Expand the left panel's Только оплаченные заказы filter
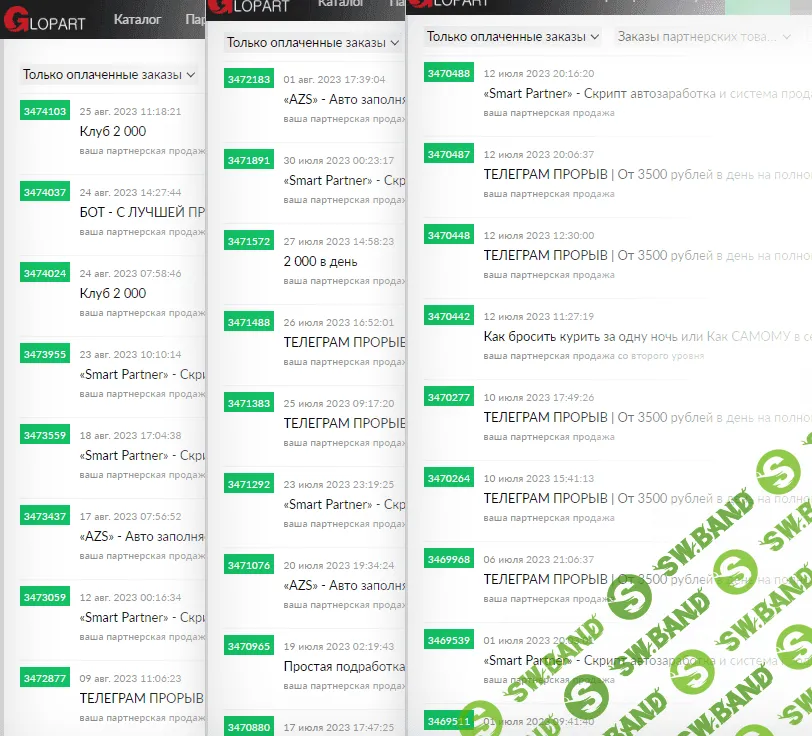The width and height of the screenshot is (812, 736). point(109,75)
